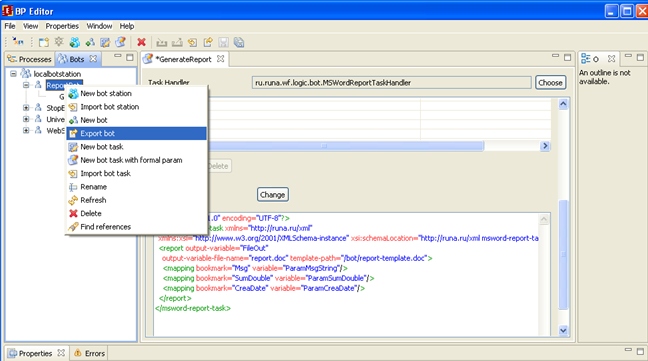
Task: Click the Choose button for task handler
Action: coord(550,83)
